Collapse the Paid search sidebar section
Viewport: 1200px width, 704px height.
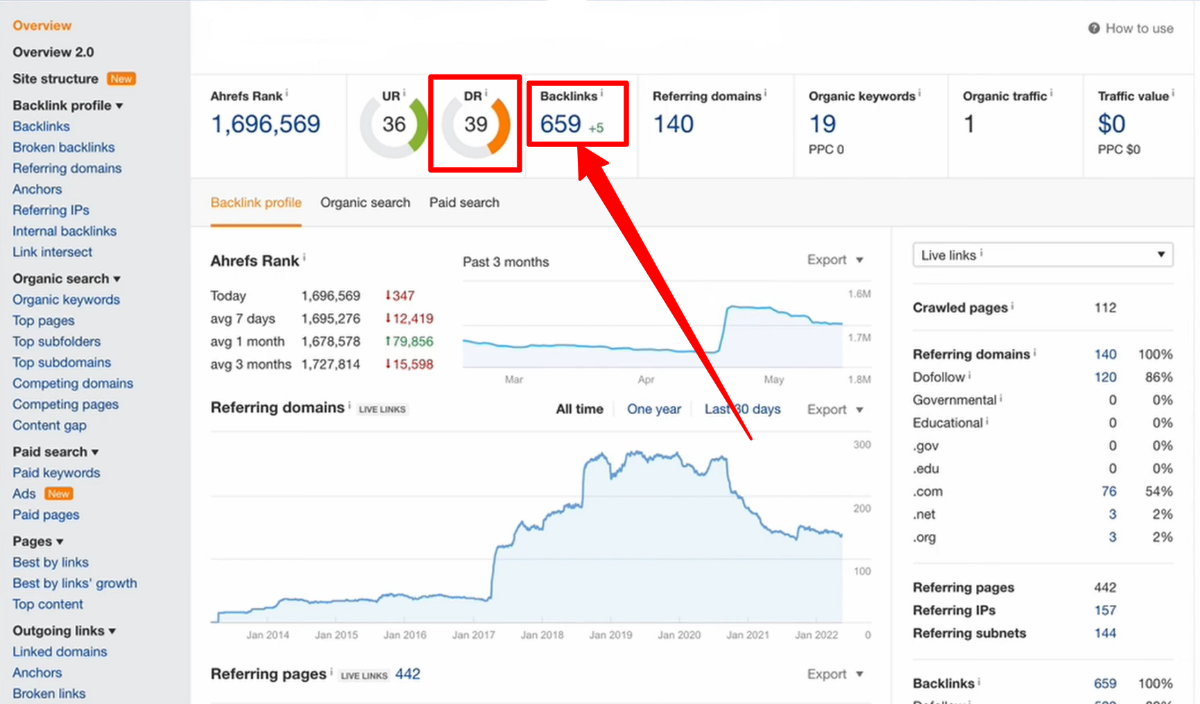pyautogui.click(x=56, y=452)
